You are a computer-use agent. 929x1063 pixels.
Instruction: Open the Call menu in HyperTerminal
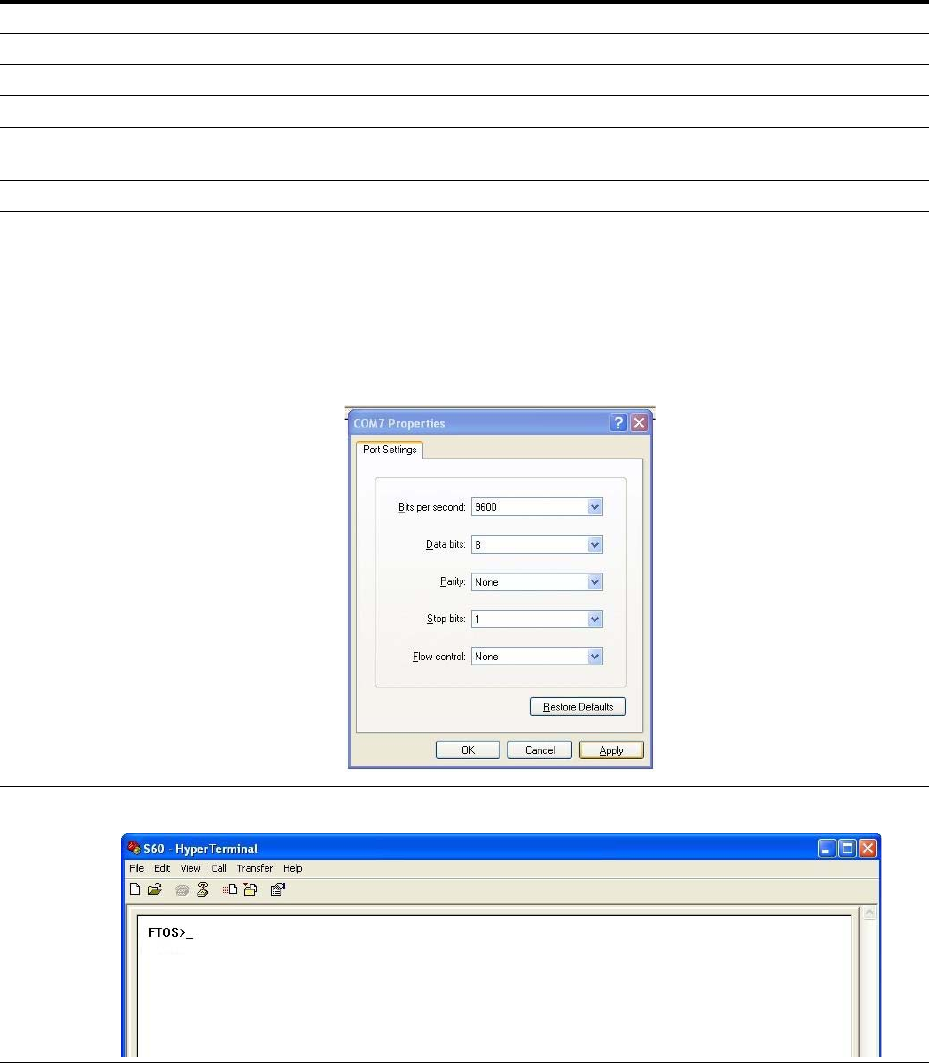219,868
